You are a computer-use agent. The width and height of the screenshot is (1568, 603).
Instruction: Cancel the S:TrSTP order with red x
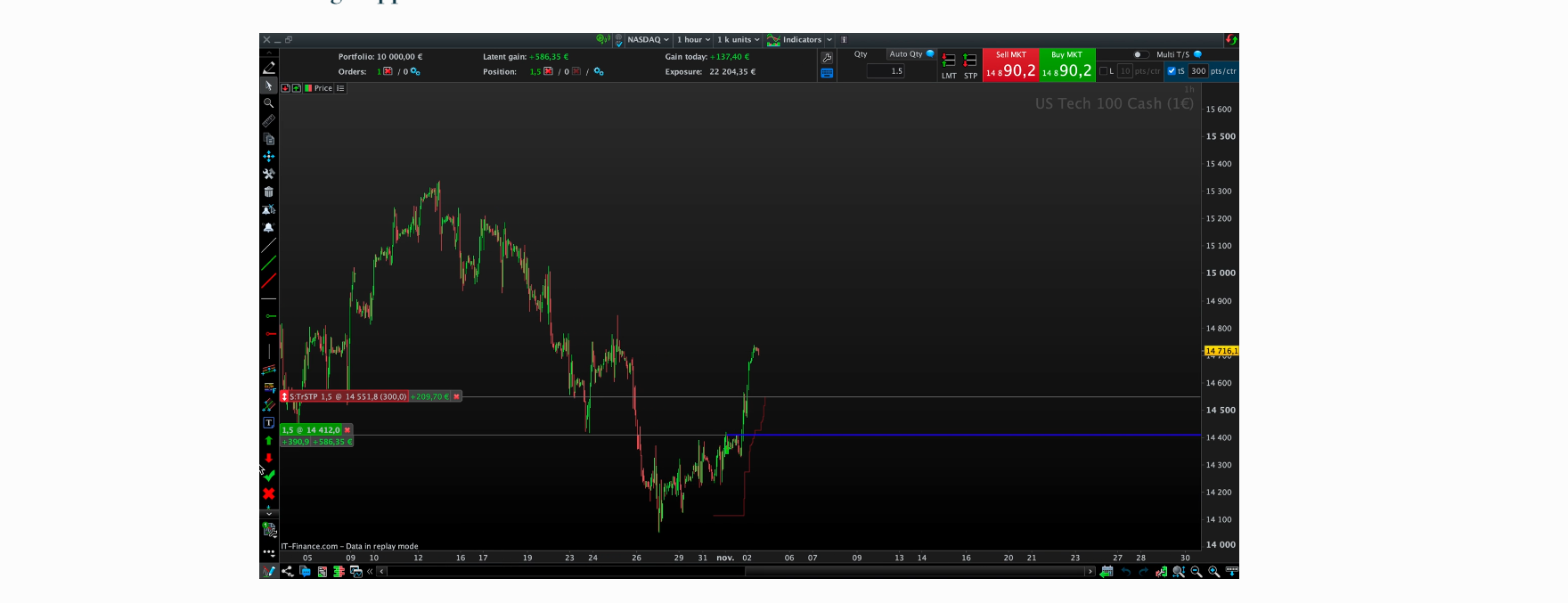click(456, 396)
